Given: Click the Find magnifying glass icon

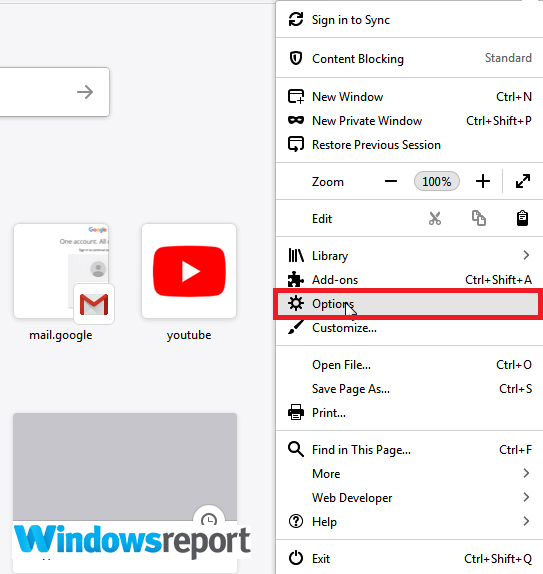Looking at the screenshot, I should pyautogui.click(x=296, y=449).
